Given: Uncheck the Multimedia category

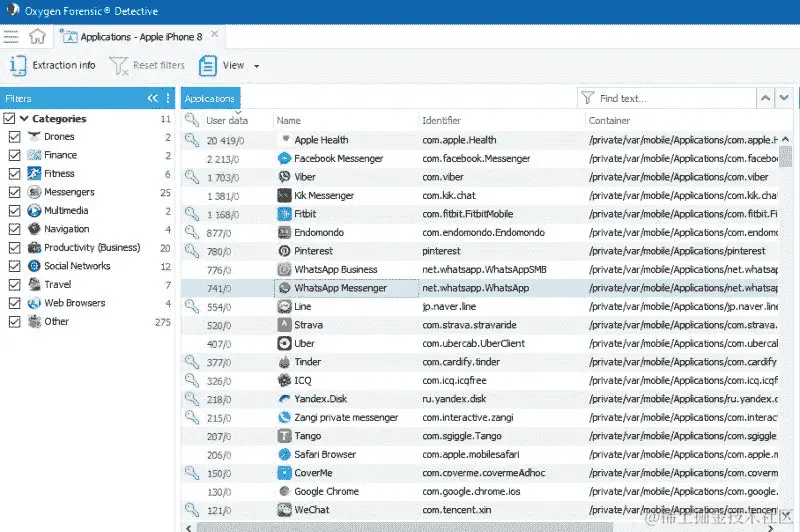Looking at the screenshot, I should (15, 211).
